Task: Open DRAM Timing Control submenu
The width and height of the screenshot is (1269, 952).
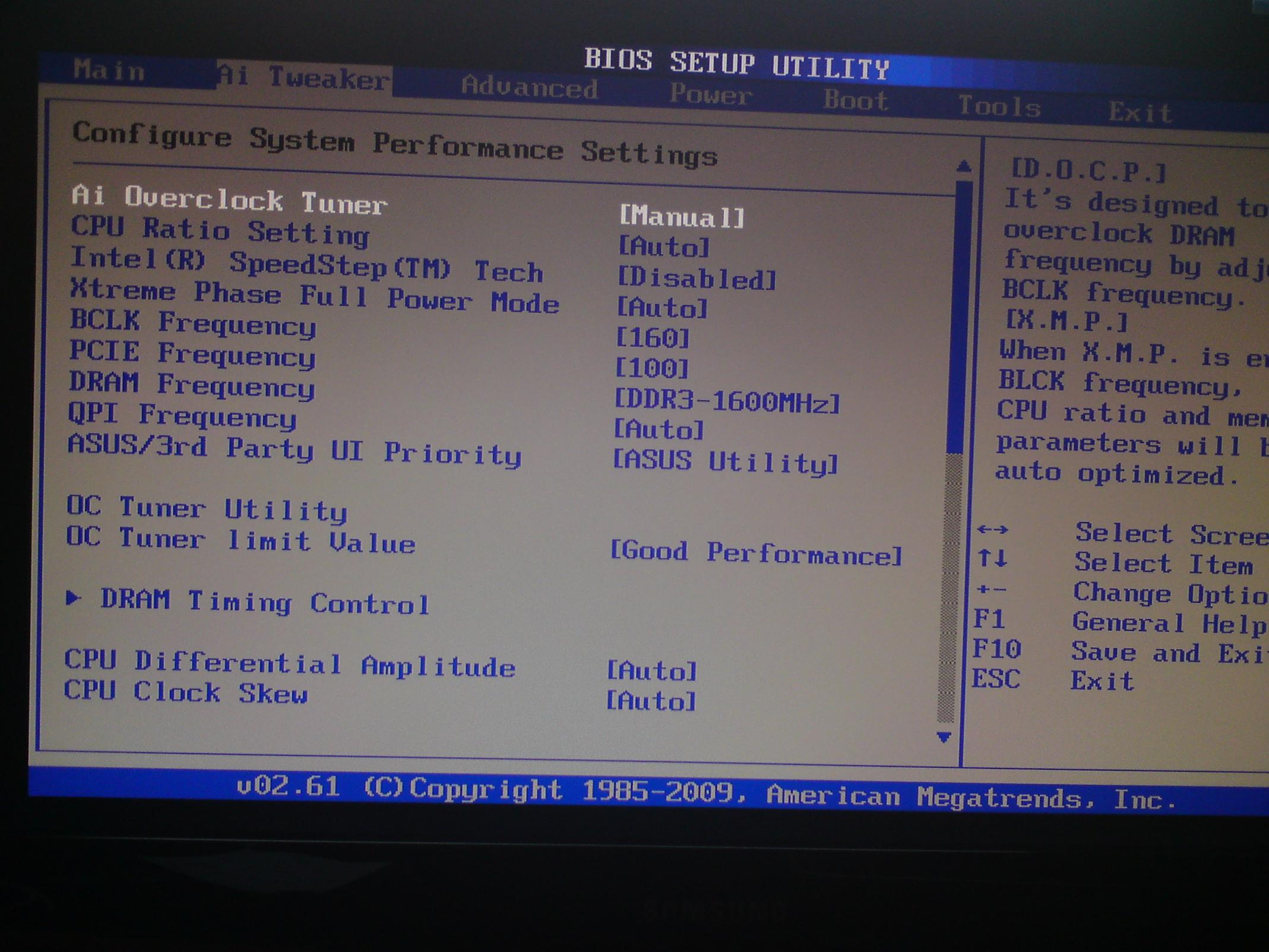Action: click(x=264, y=602)
